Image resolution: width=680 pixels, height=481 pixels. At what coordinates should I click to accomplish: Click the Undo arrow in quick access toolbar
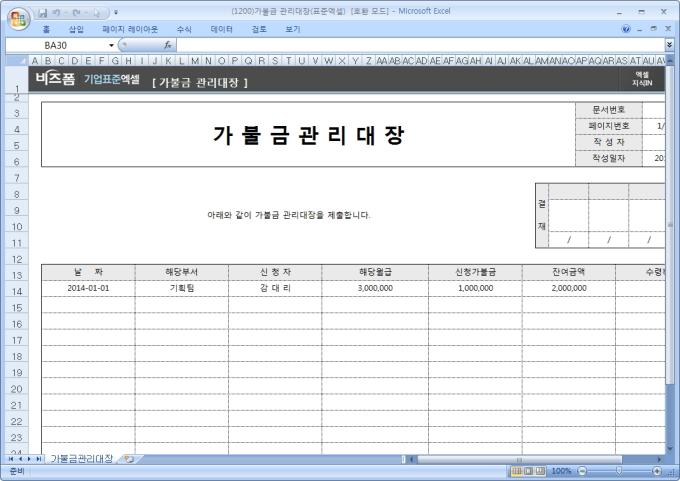point(56,13)
